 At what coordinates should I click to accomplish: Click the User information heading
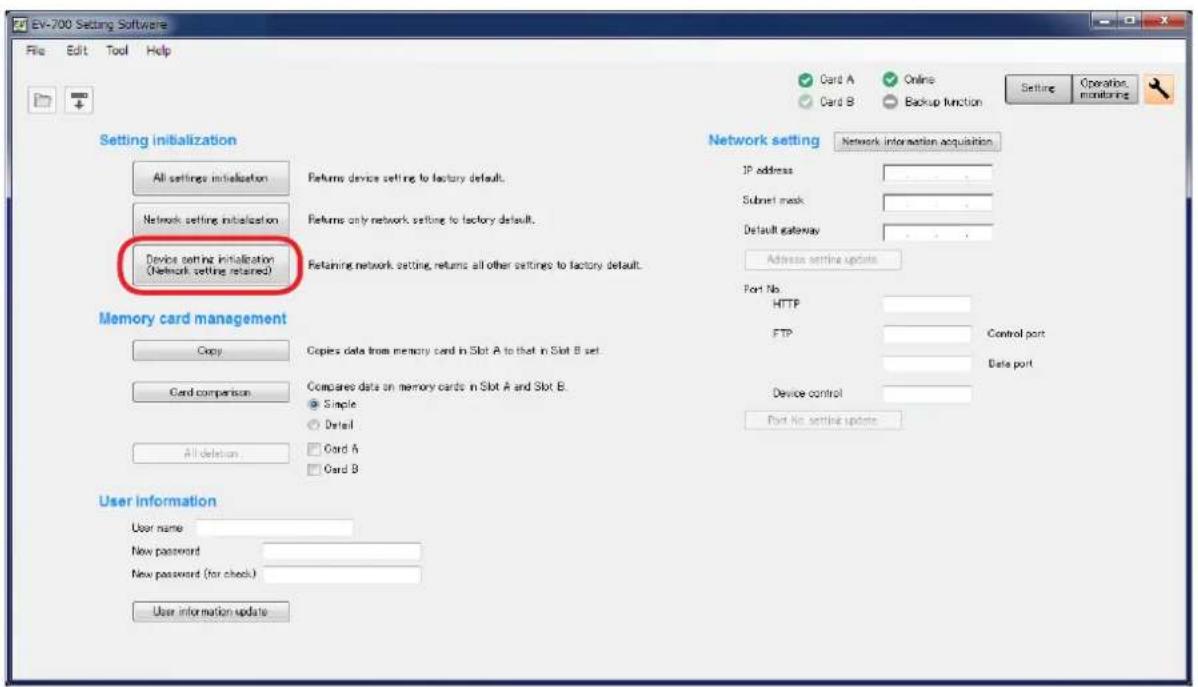pyautogui.click(x=157, y=501)
